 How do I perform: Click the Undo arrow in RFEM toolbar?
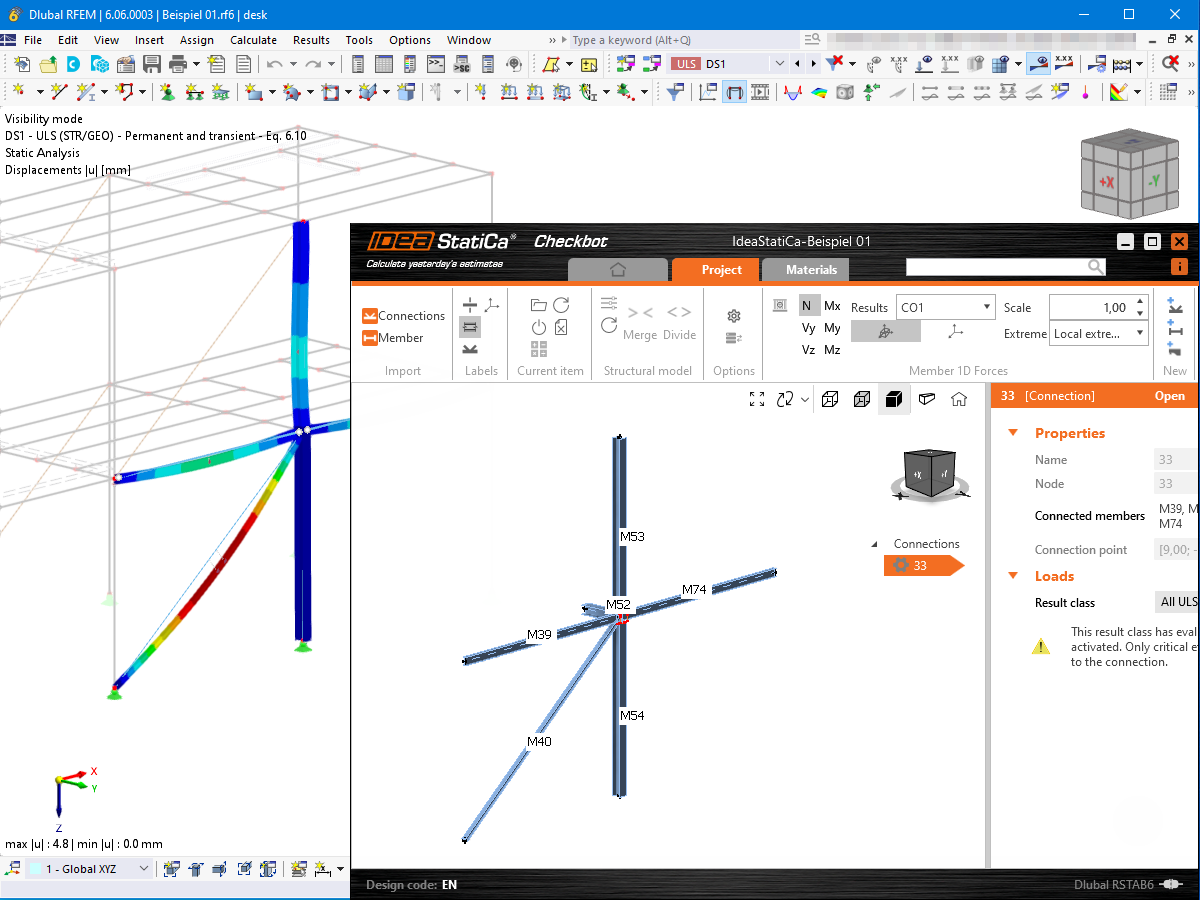[x=275, y=64]
